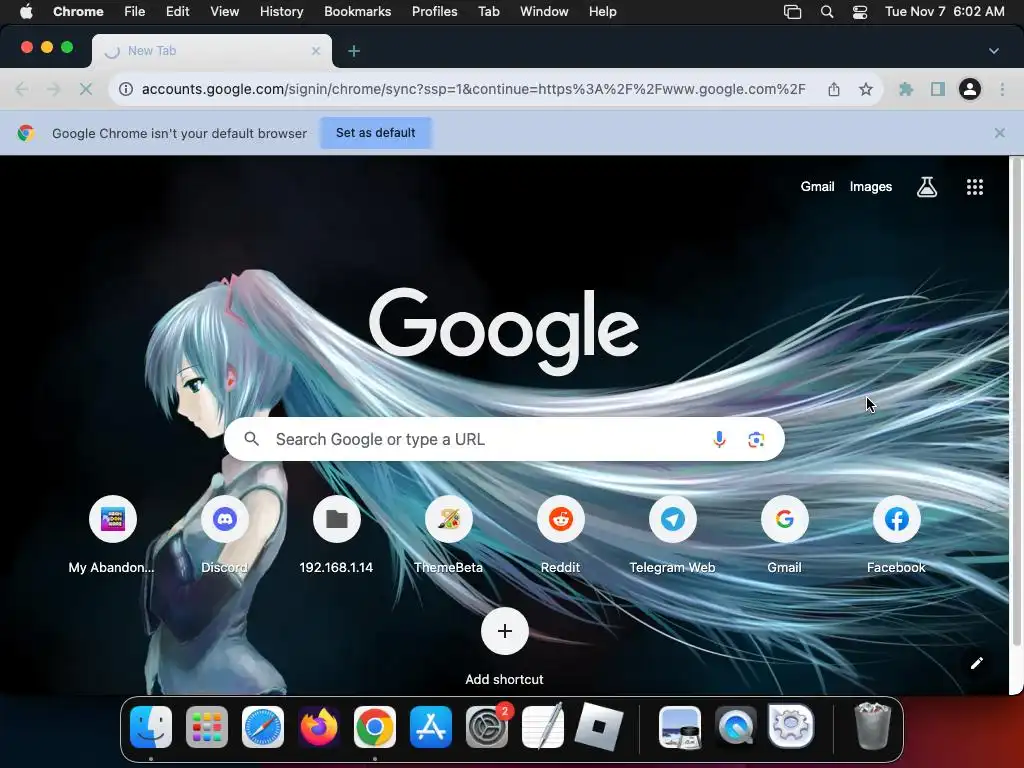Viewport: 1024px width, 768px height.
Task: Open TextEdit from the Dock
Action: point(543,726)
